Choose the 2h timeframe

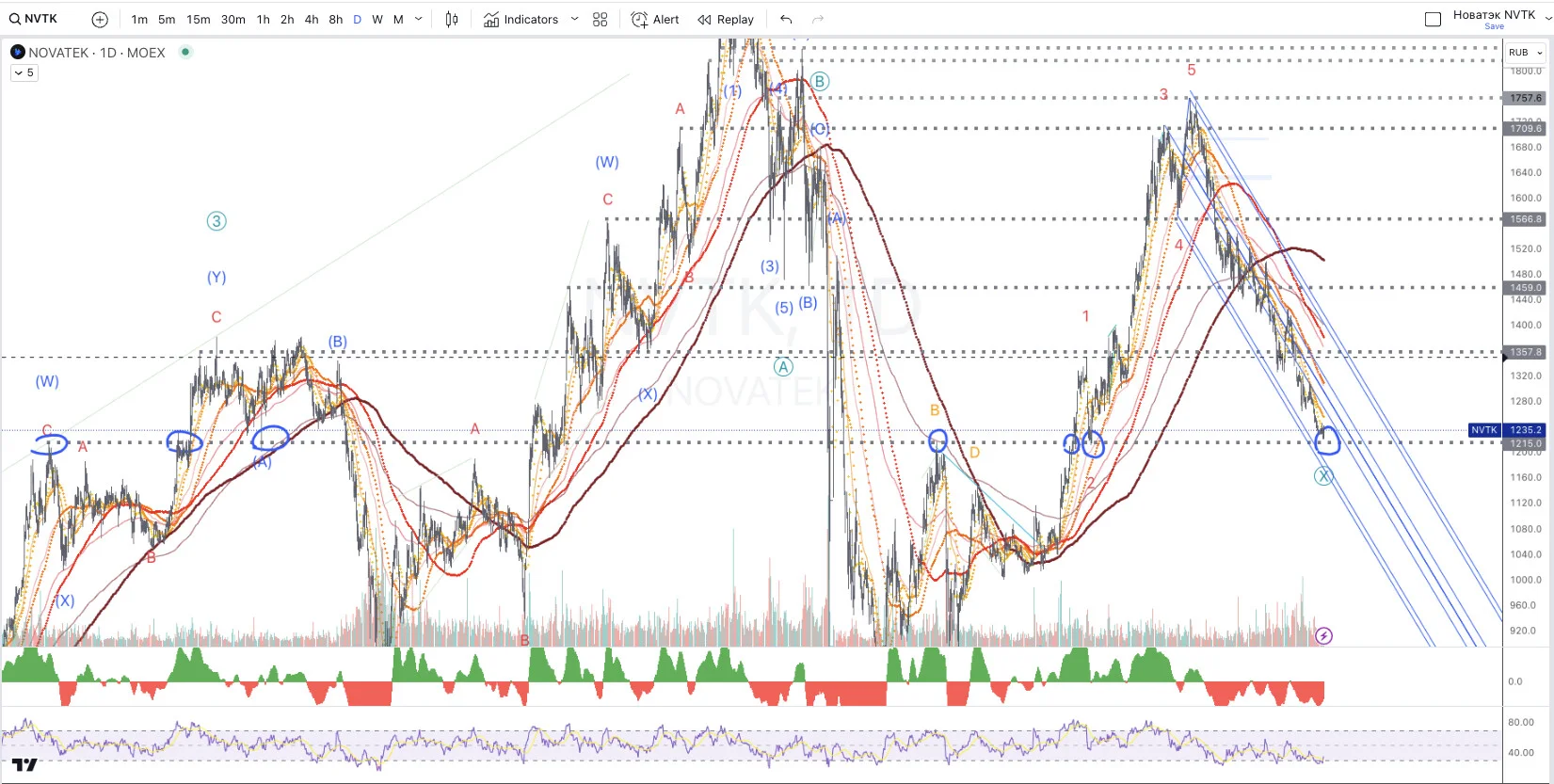(287, 19)
